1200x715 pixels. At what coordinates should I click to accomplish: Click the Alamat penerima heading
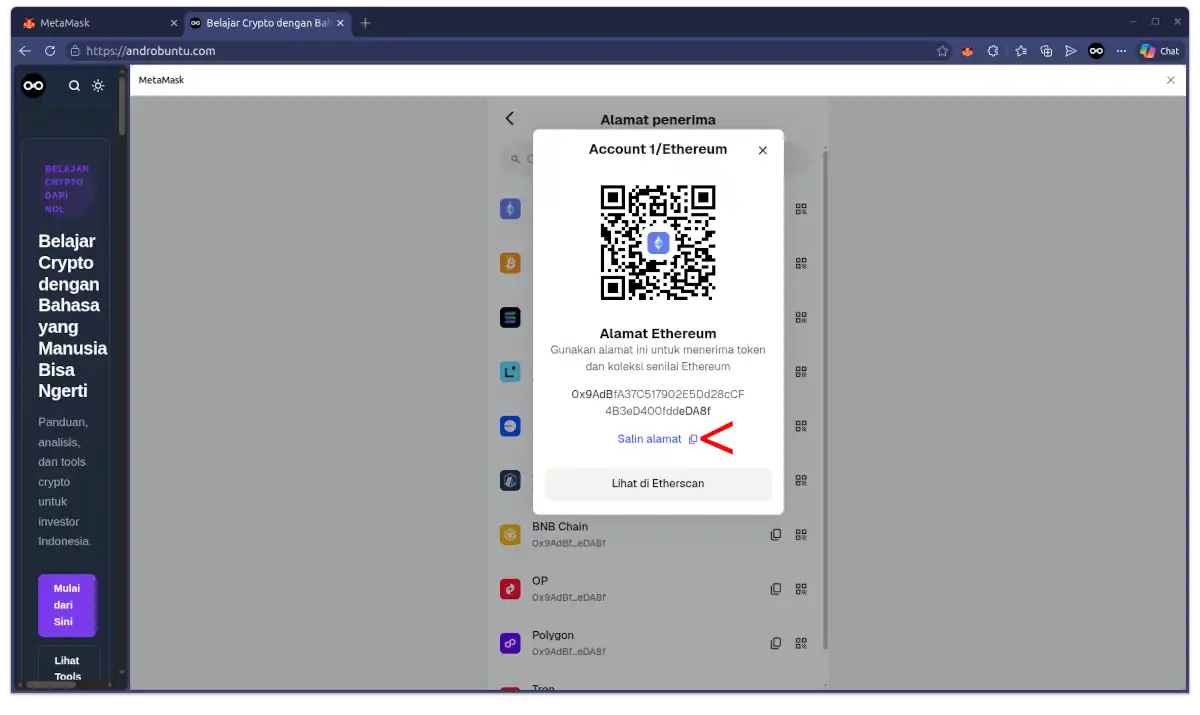pos(658,119)
